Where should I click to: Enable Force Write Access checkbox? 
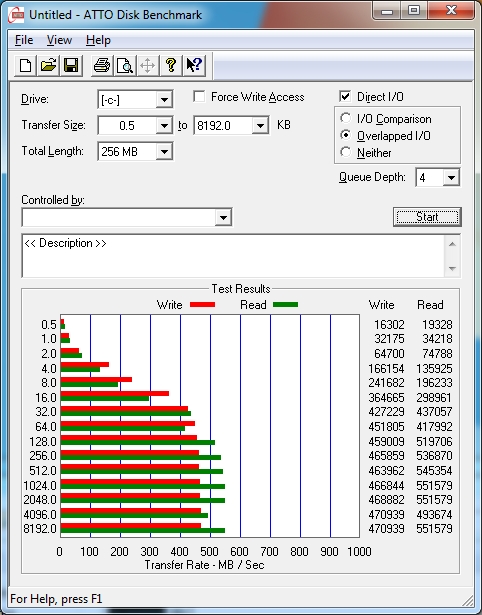click(199, 96)
